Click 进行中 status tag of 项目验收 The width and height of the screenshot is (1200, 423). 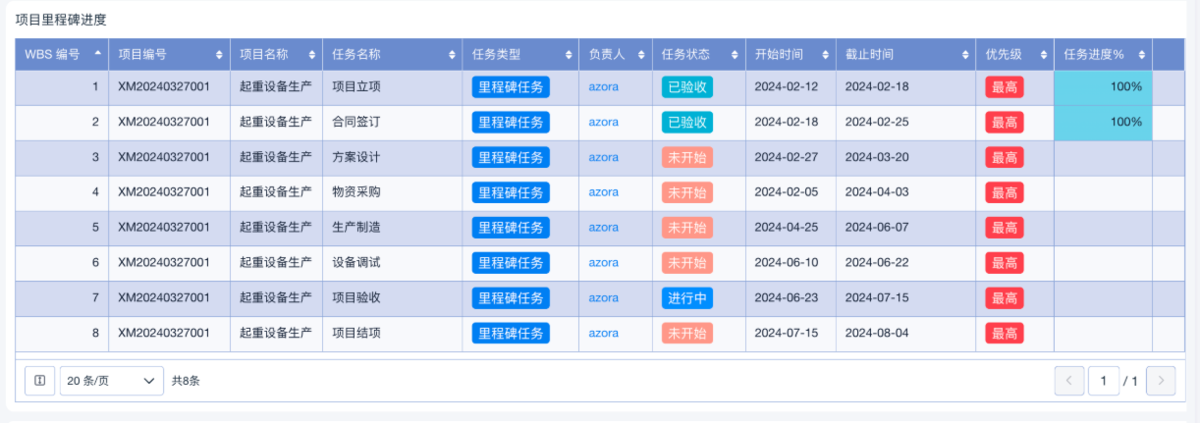687,298
